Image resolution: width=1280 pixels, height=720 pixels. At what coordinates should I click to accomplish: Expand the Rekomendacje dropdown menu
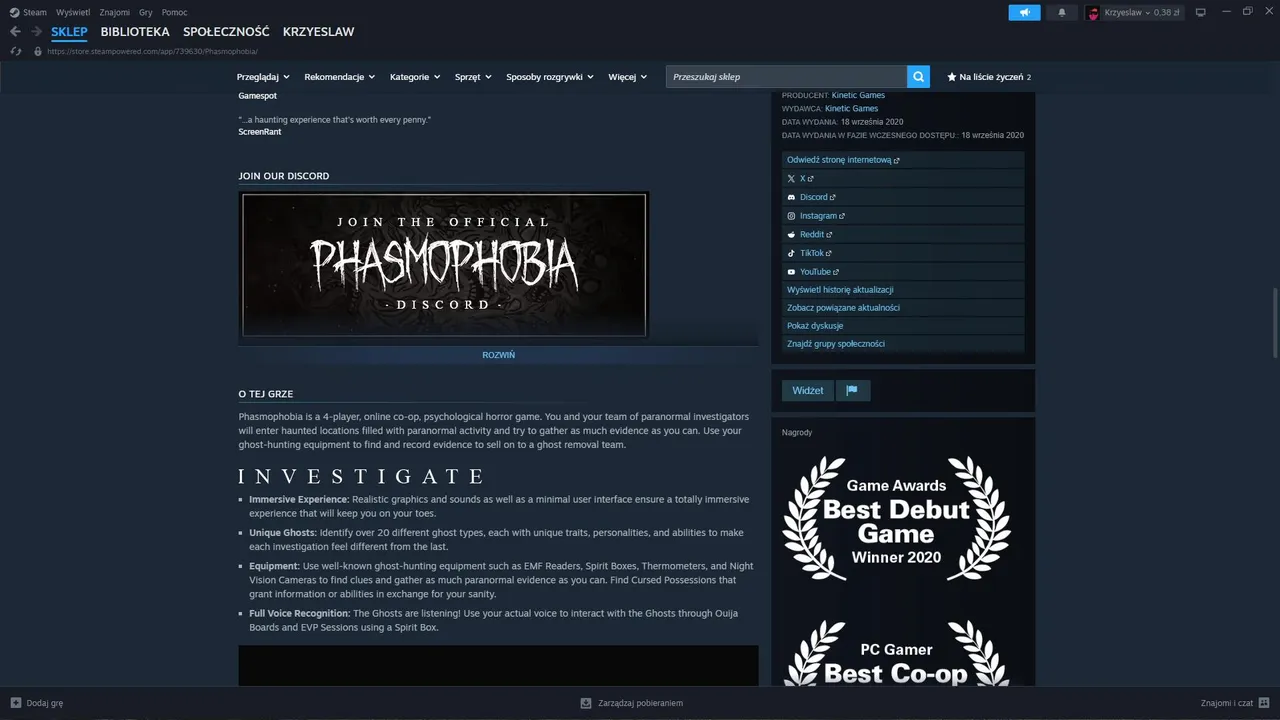coord(340,76)
